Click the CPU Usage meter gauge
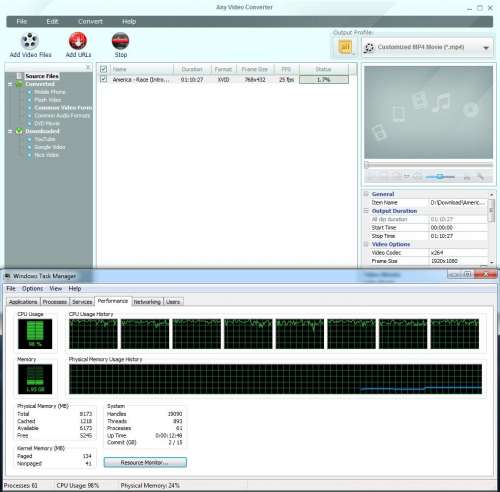 click(35, 334)
